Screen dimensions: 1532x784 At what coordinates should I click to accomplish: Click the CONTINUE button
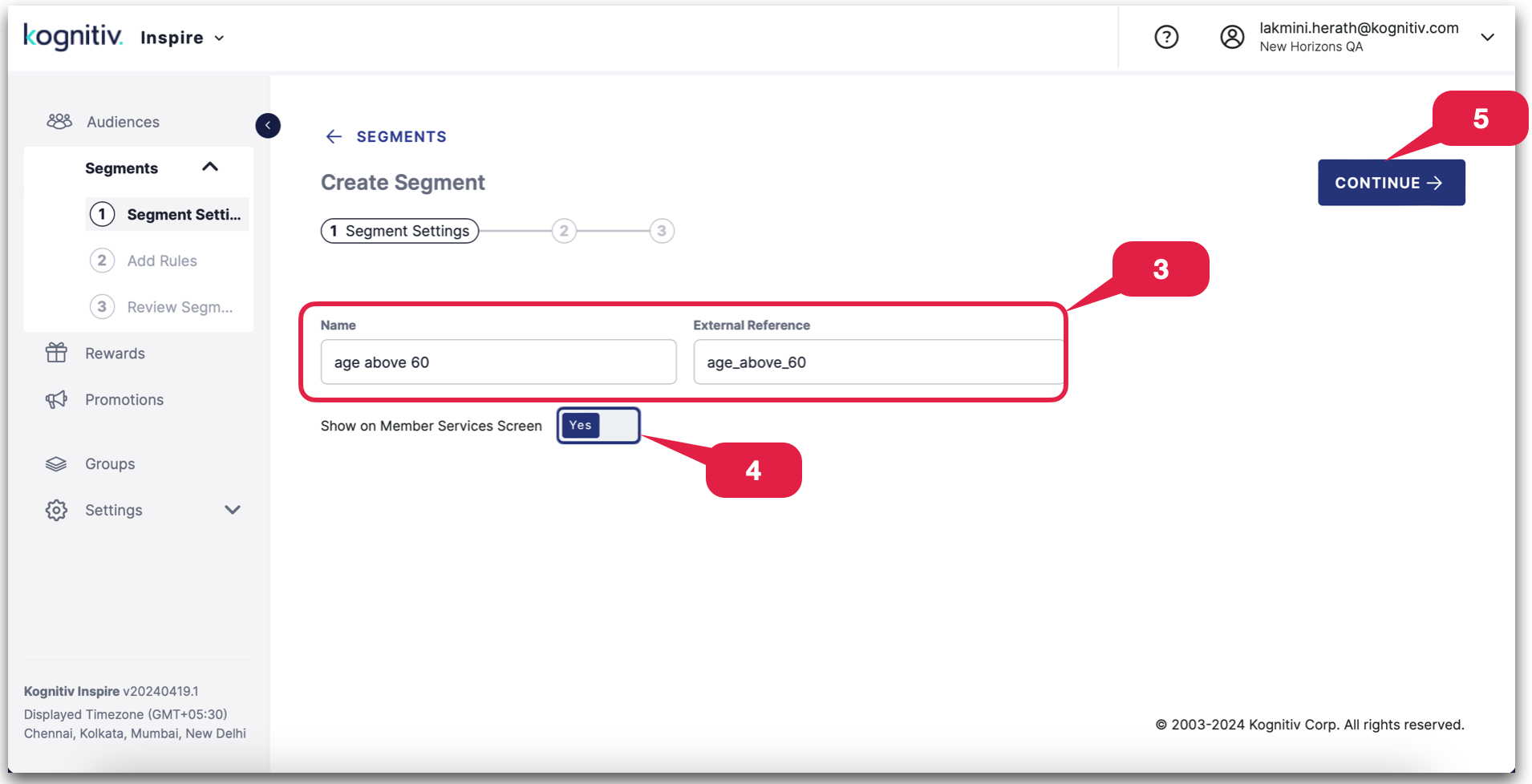coord(1392,183)
